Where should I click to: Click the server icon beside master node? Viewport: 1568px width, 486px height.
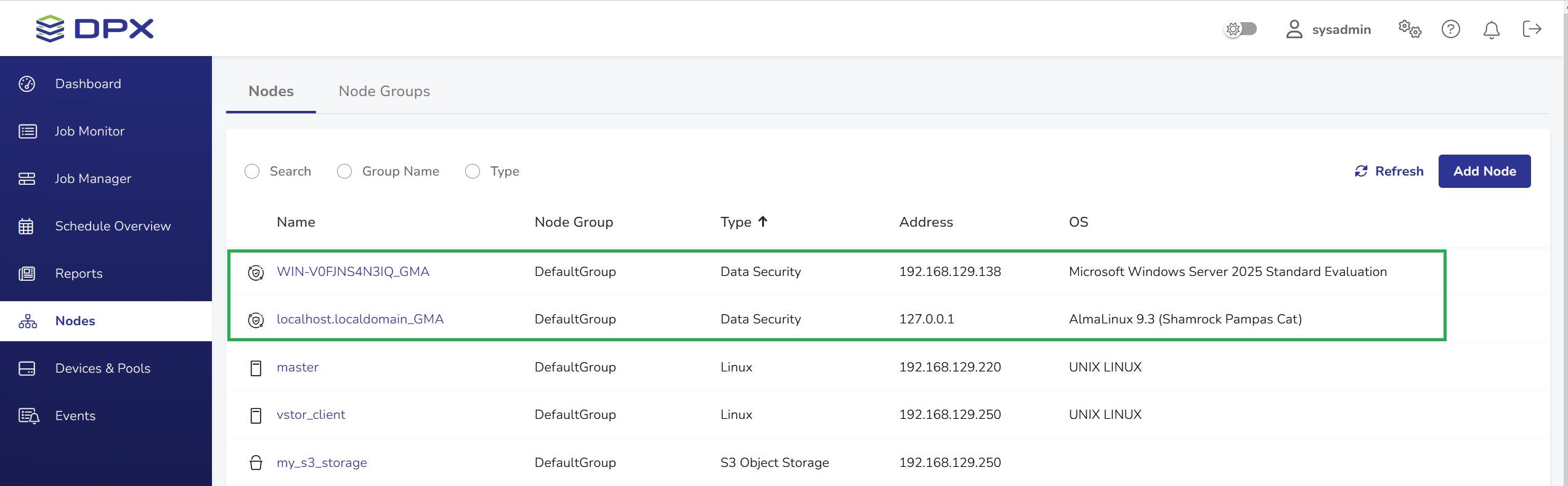click(x=256, y=368)
